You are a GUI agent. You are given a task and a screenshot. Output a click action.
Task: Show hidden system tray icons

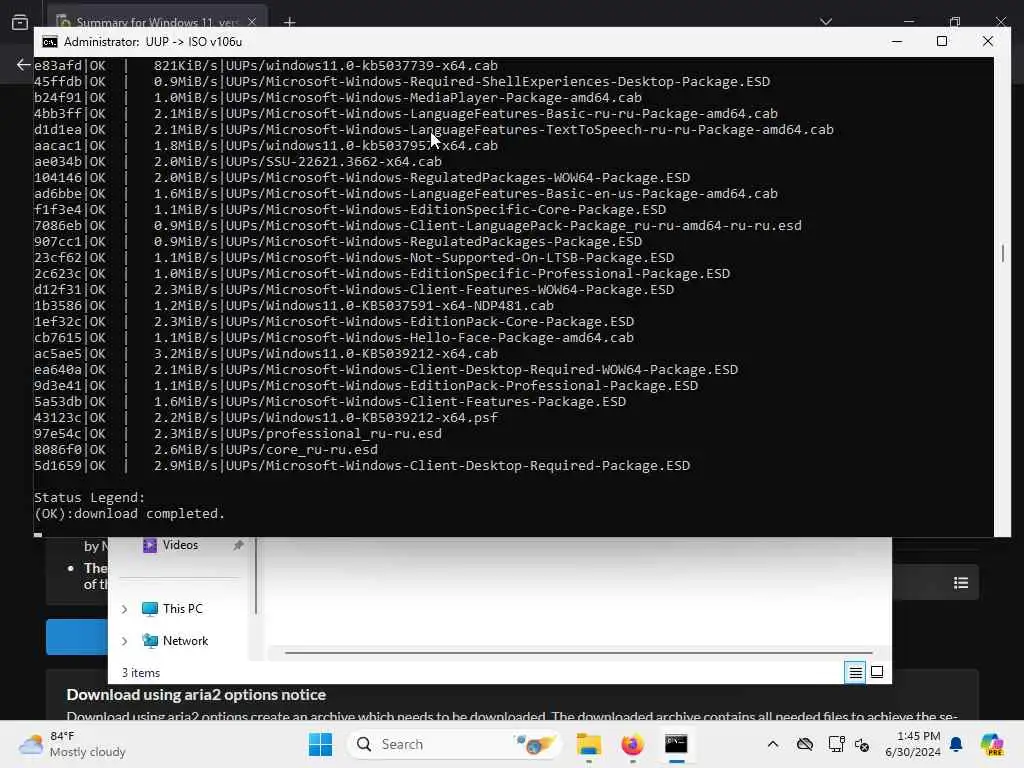pyautogui.click(x=773, y=744)
